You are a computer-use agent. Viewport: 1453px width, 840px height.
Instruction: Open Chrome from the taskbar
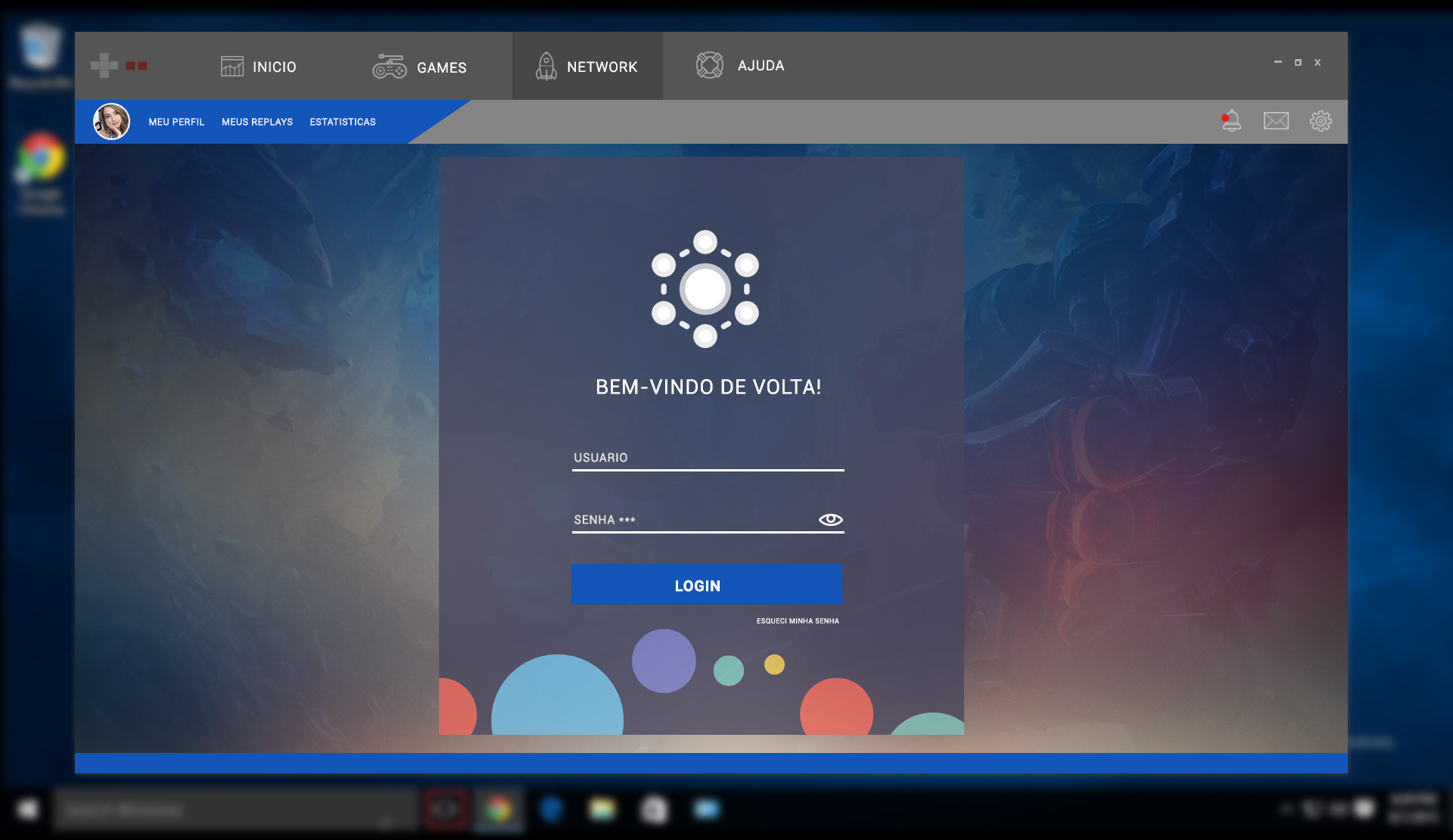click(x=499, y=810)
